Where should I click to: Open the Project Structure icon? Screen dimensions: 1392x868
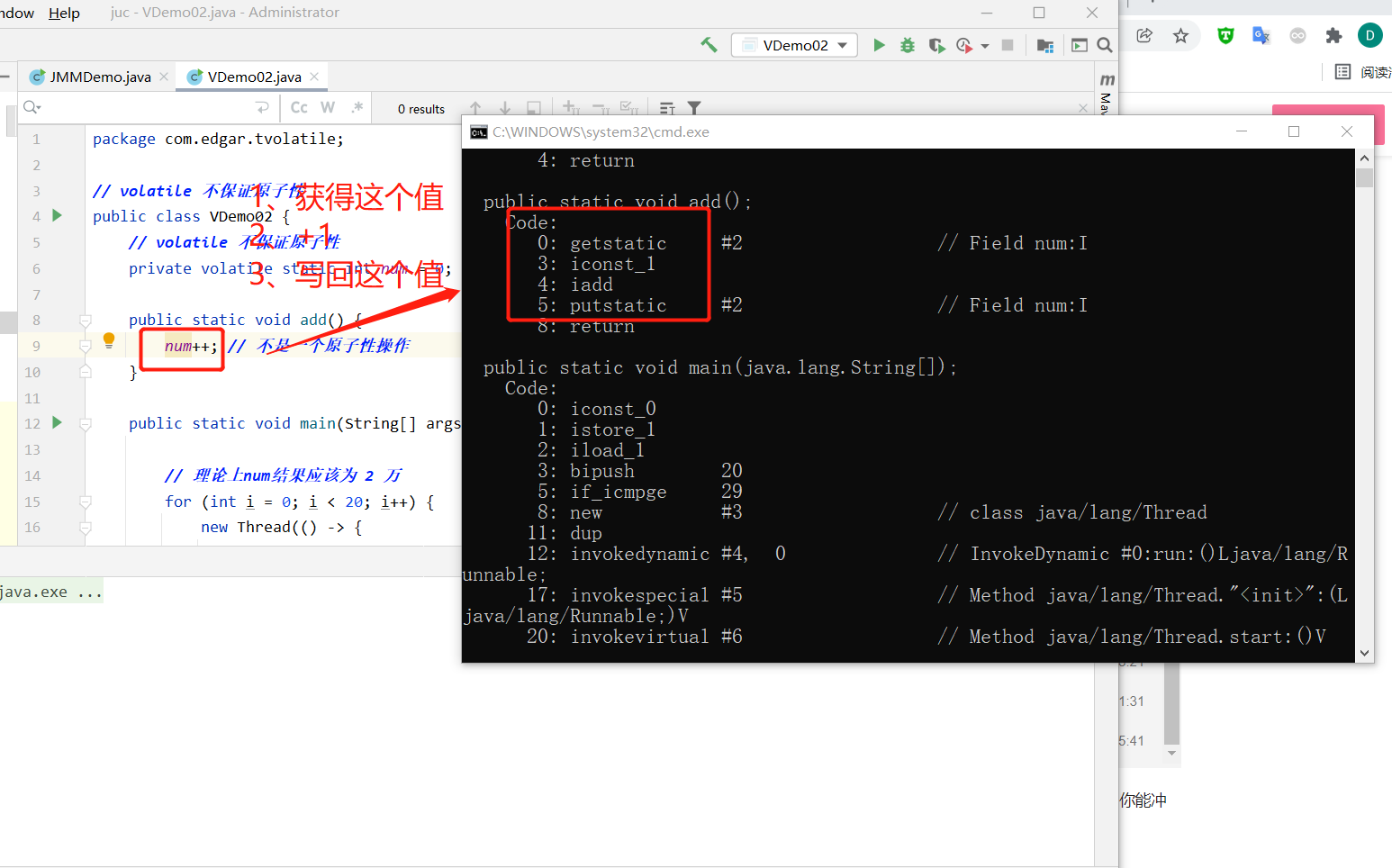click(1045, 45)
